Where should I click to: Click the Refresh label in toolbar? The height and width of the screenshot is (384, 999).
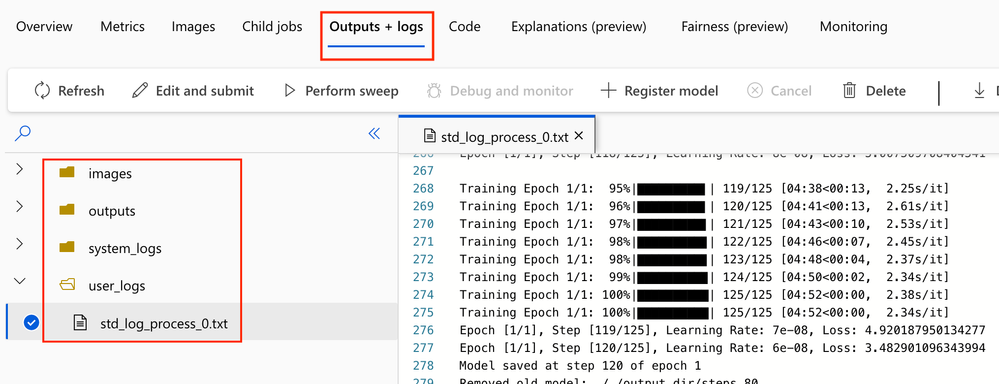point(81,91)
